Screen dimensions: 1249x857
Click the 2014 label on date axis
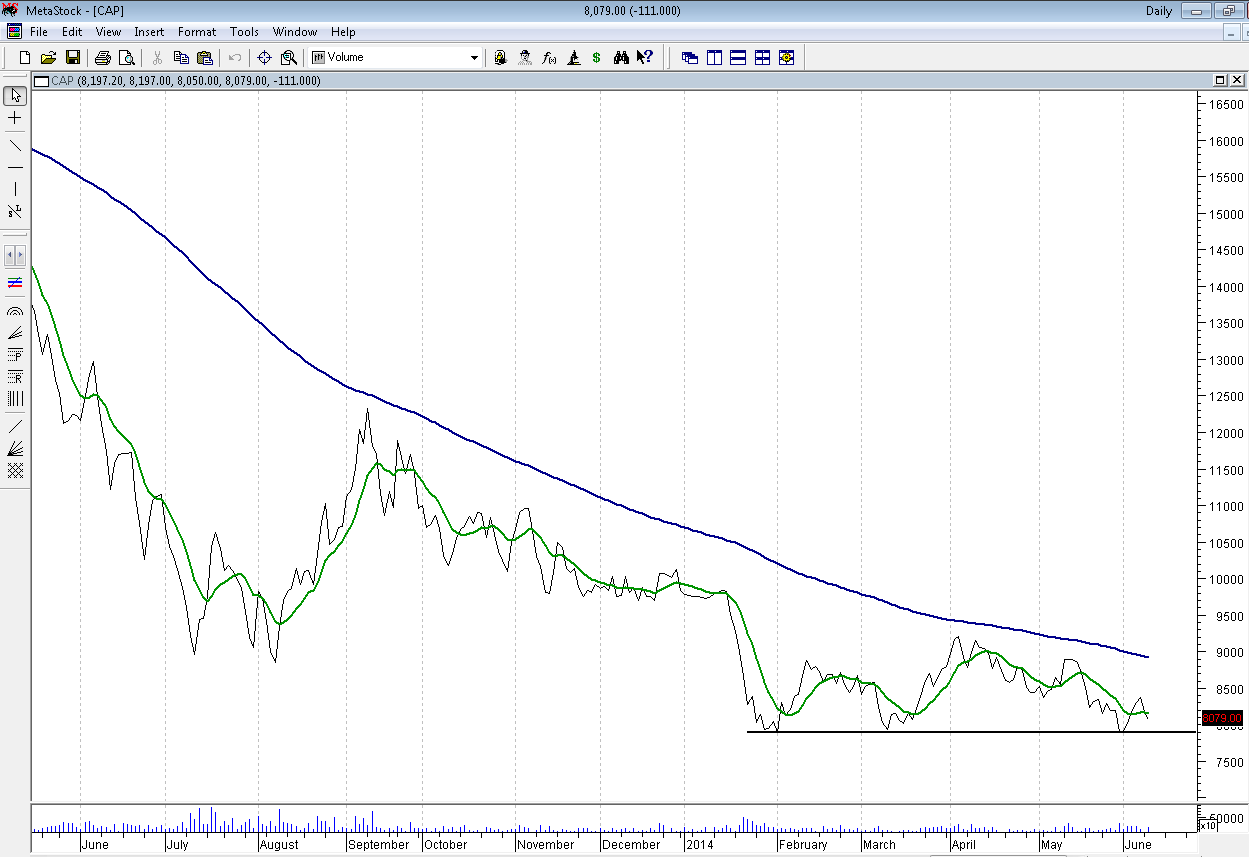(x=700, y=845)
